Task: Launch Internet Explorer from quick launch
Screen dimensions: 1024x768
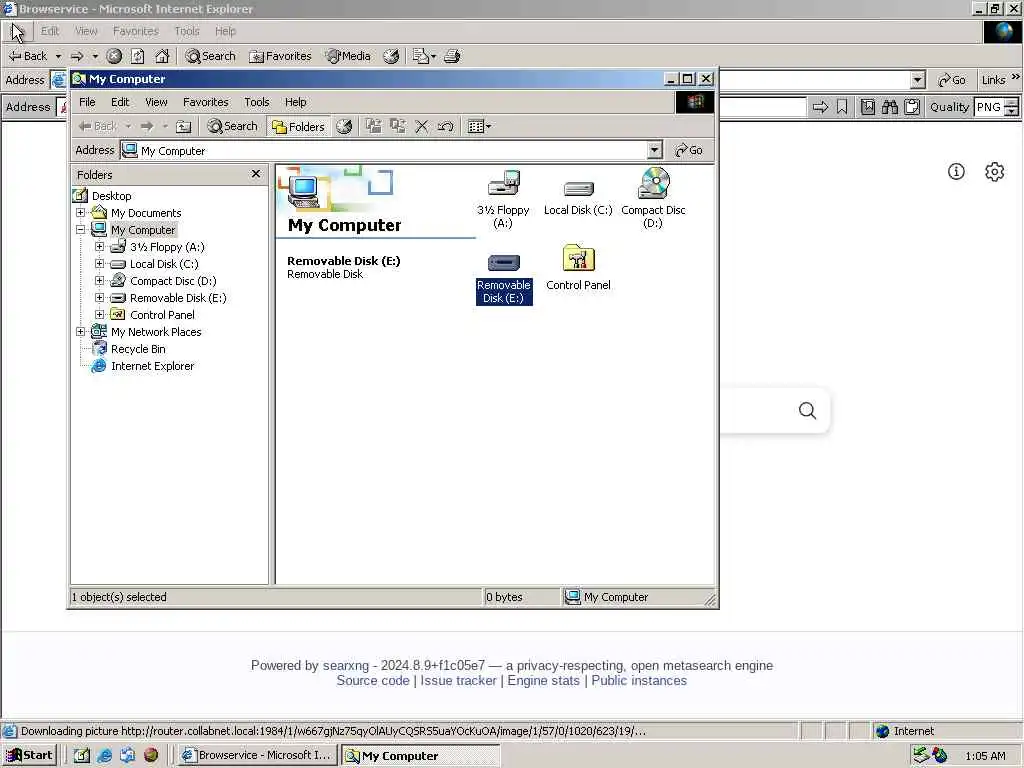Action: pos(104,756)
